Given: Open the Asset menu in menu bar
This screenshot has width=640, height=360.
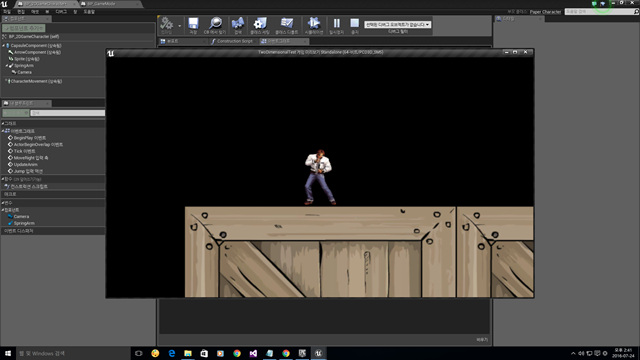Looking at the screenshot, I should click(x=35, y=12).
